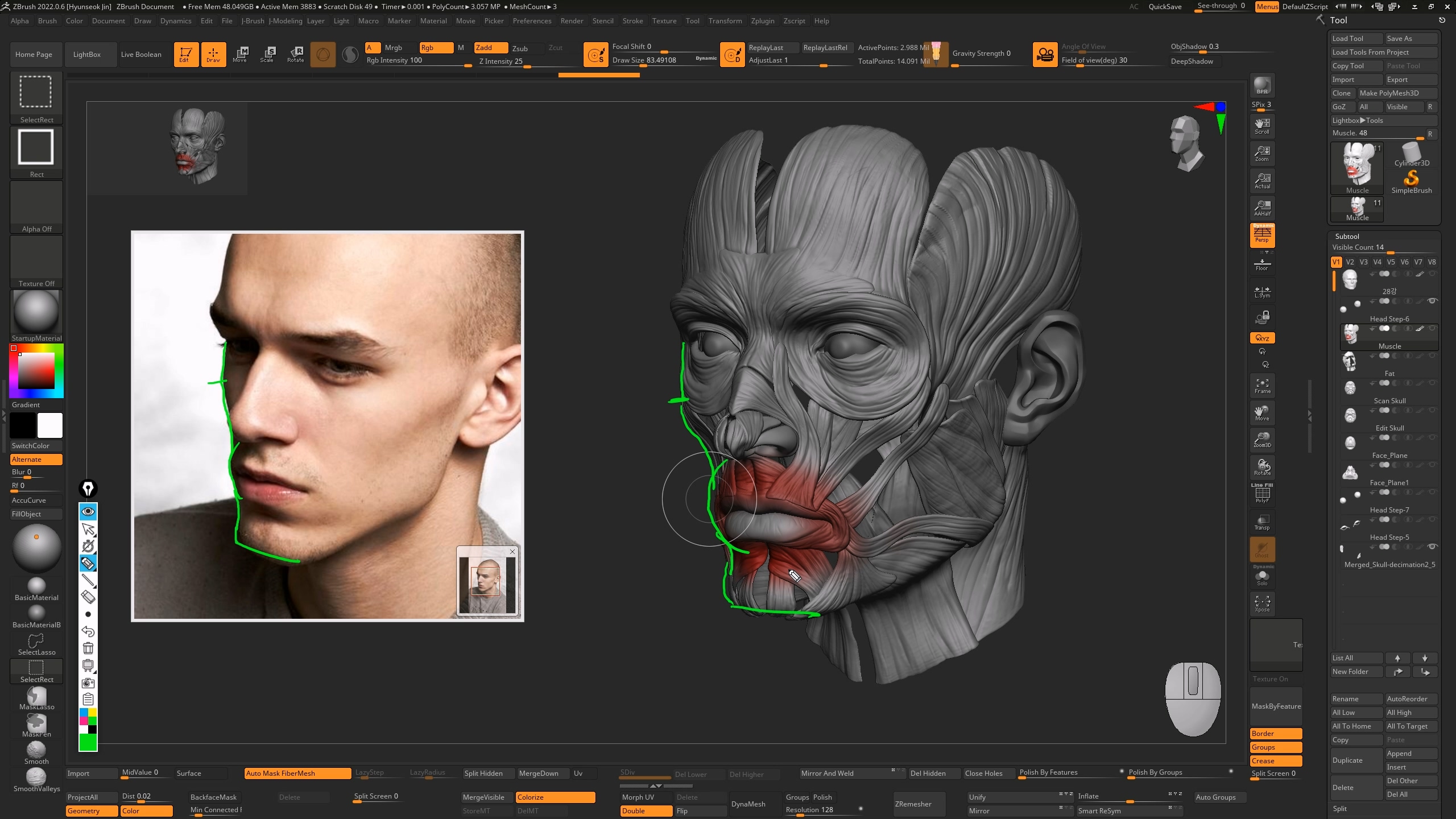1456x819 pixels.
Task: Open the Zplugin menu
Action: point(762,21)
